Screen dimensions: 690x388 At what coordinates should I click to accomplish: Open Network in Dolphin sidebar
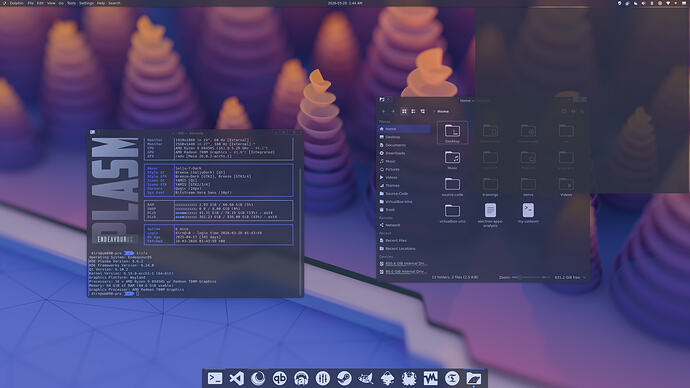tap(404, 225)
